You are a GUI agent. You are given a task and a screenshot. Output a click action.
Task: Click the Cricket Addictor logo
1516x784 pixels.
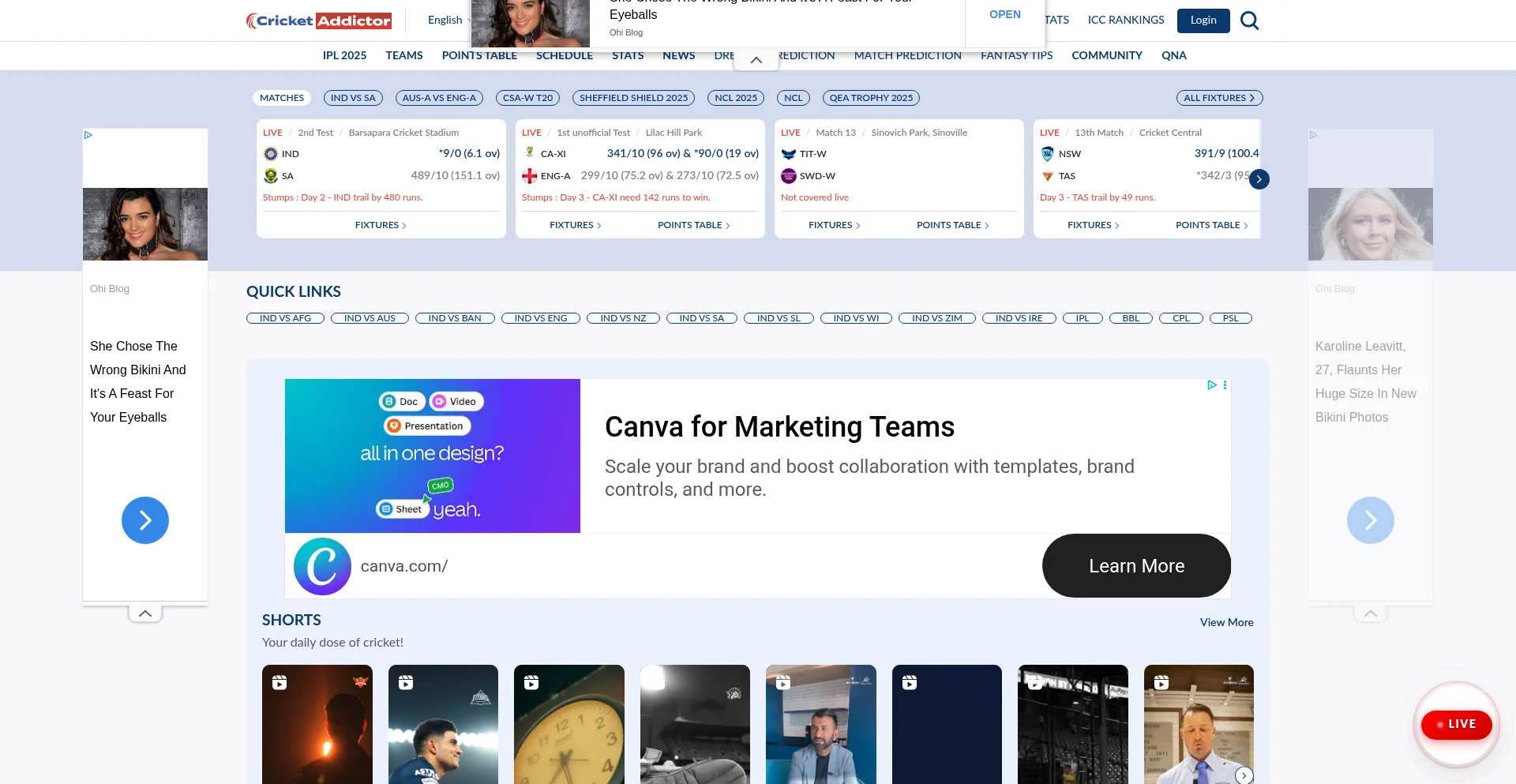pyautogui.click(x=318, y=21)
